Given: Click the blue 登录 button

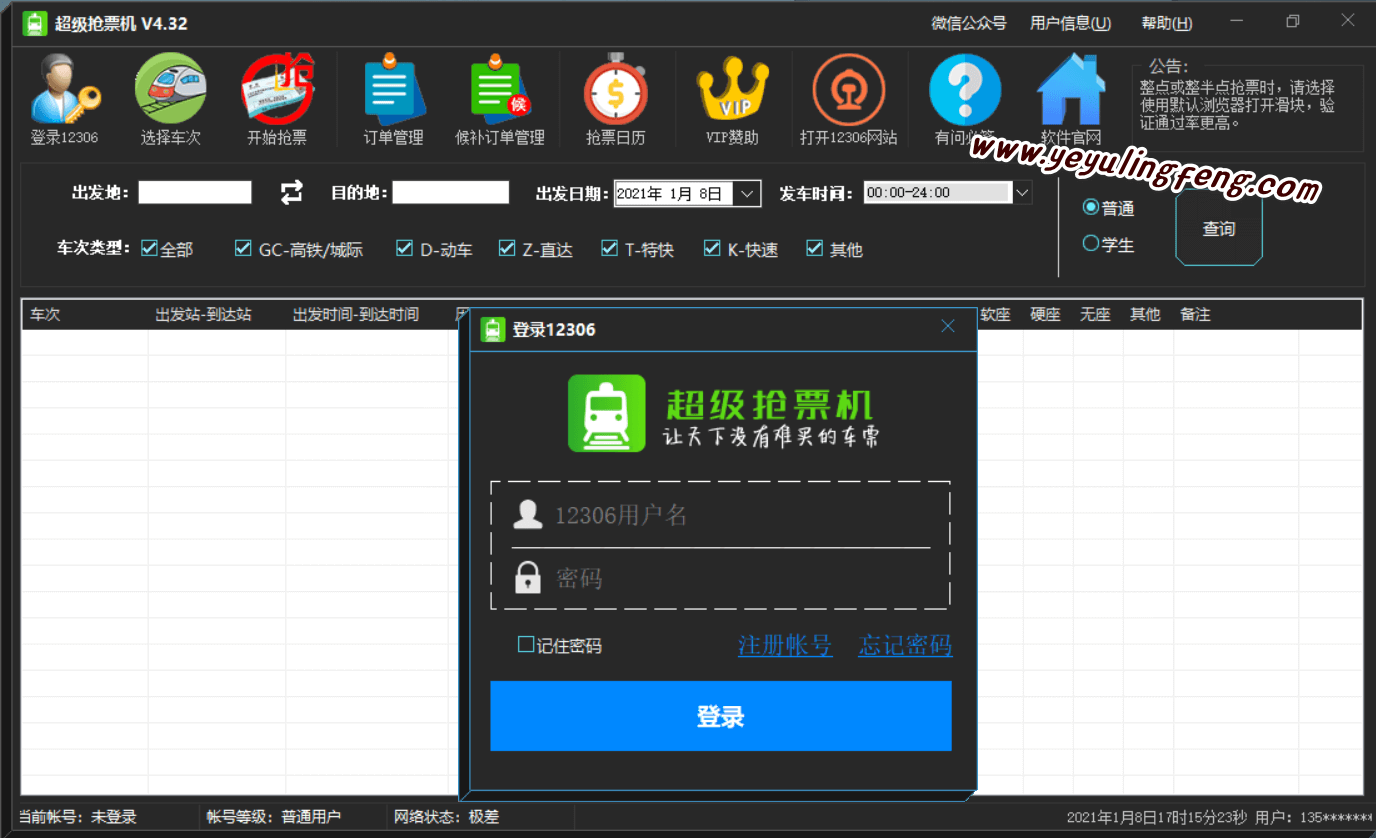Looking at the screenshot, I should (x=720, y=716).
